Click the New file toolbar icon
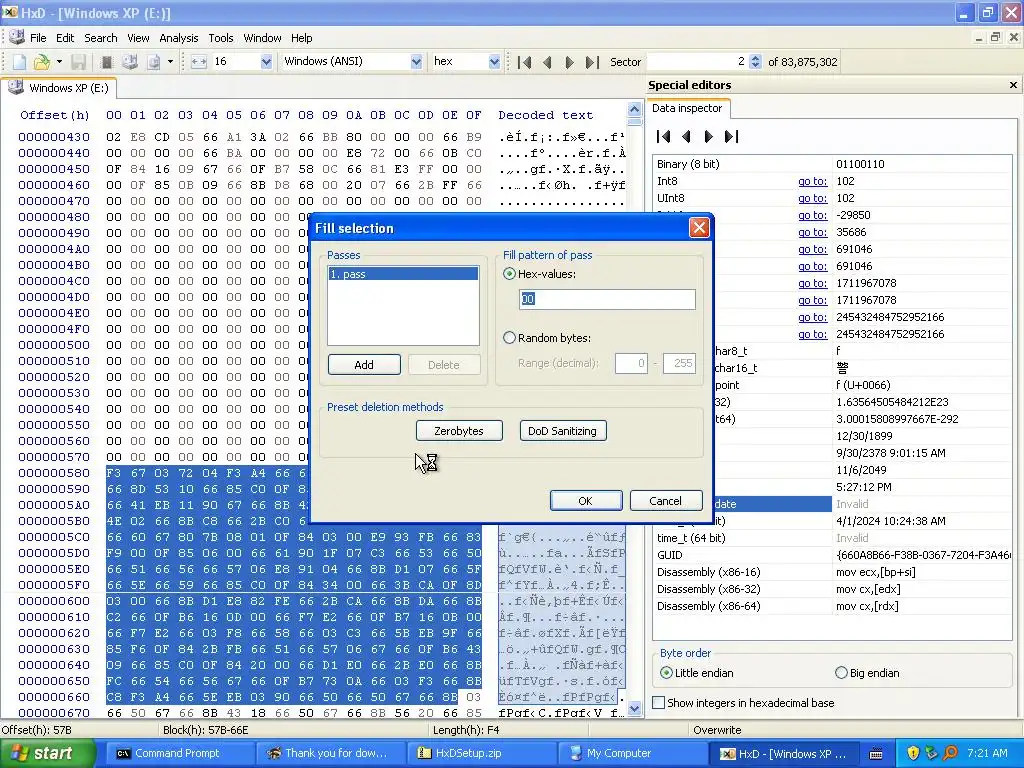The height and width of the screenshot is (768, 1024). point(20,62)
